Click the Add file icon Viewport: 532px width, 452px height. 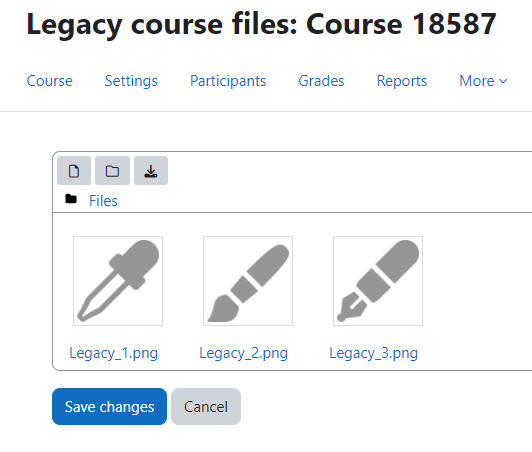[74, 171]
